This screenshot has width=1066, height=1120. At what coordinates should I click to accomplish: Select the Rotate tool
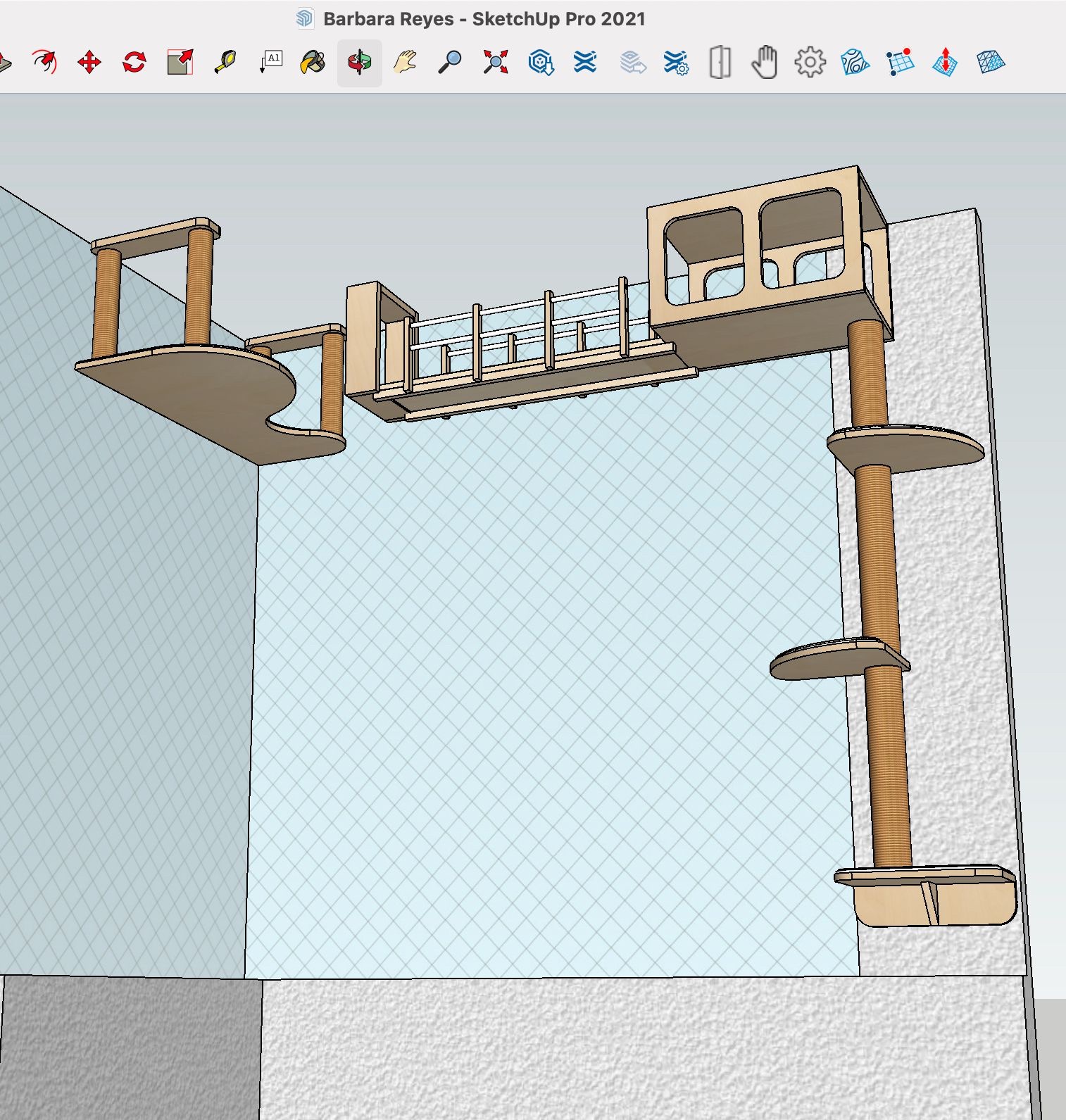(134, 62)
